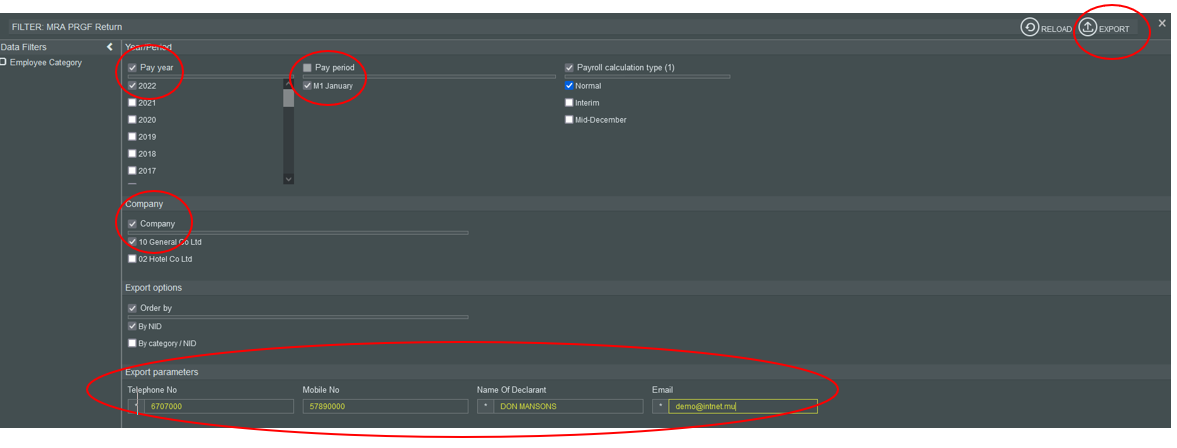
Task: Enable the Interim payroll calculation type
Action: [x=569, y=103]
